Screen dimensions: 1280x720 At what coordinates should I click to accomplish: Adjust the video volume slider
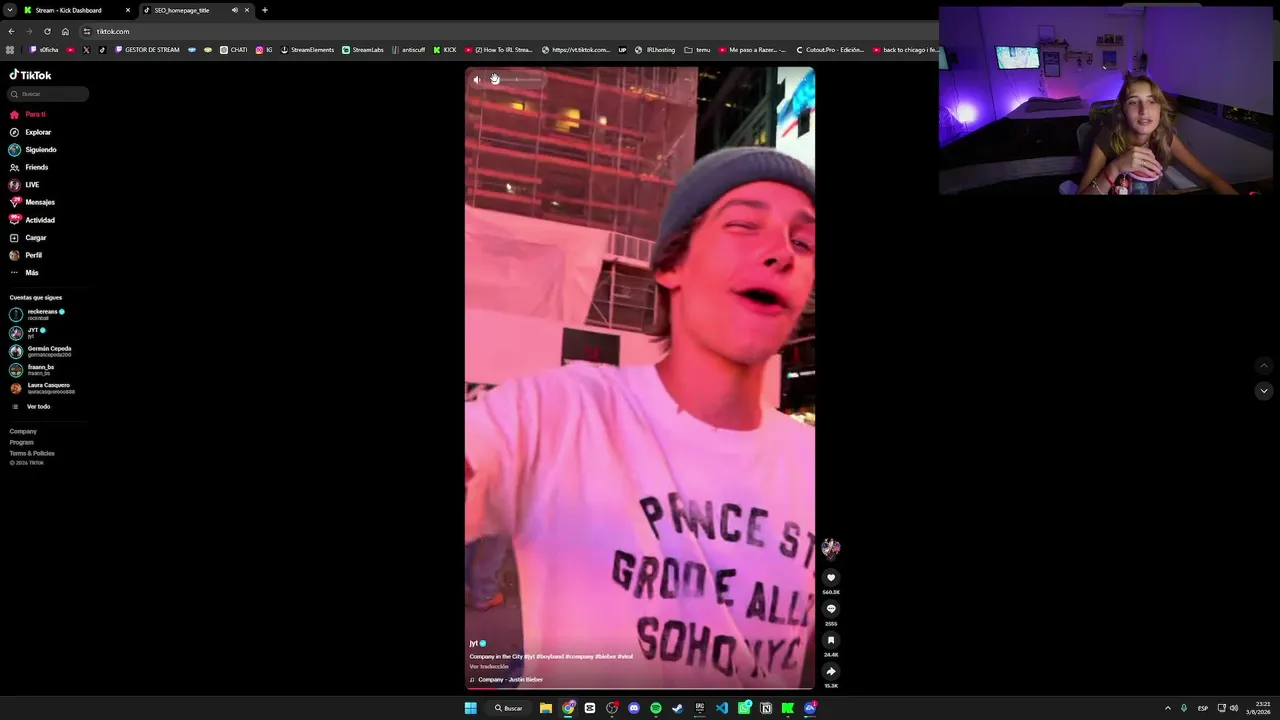coord(516,80)
